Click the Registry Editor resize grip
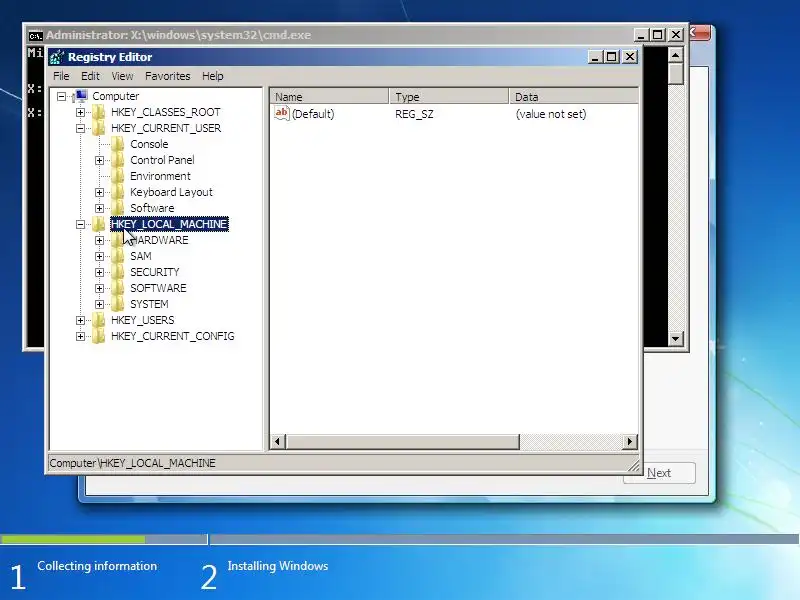 pyautogui.click(x=634, y=465)
